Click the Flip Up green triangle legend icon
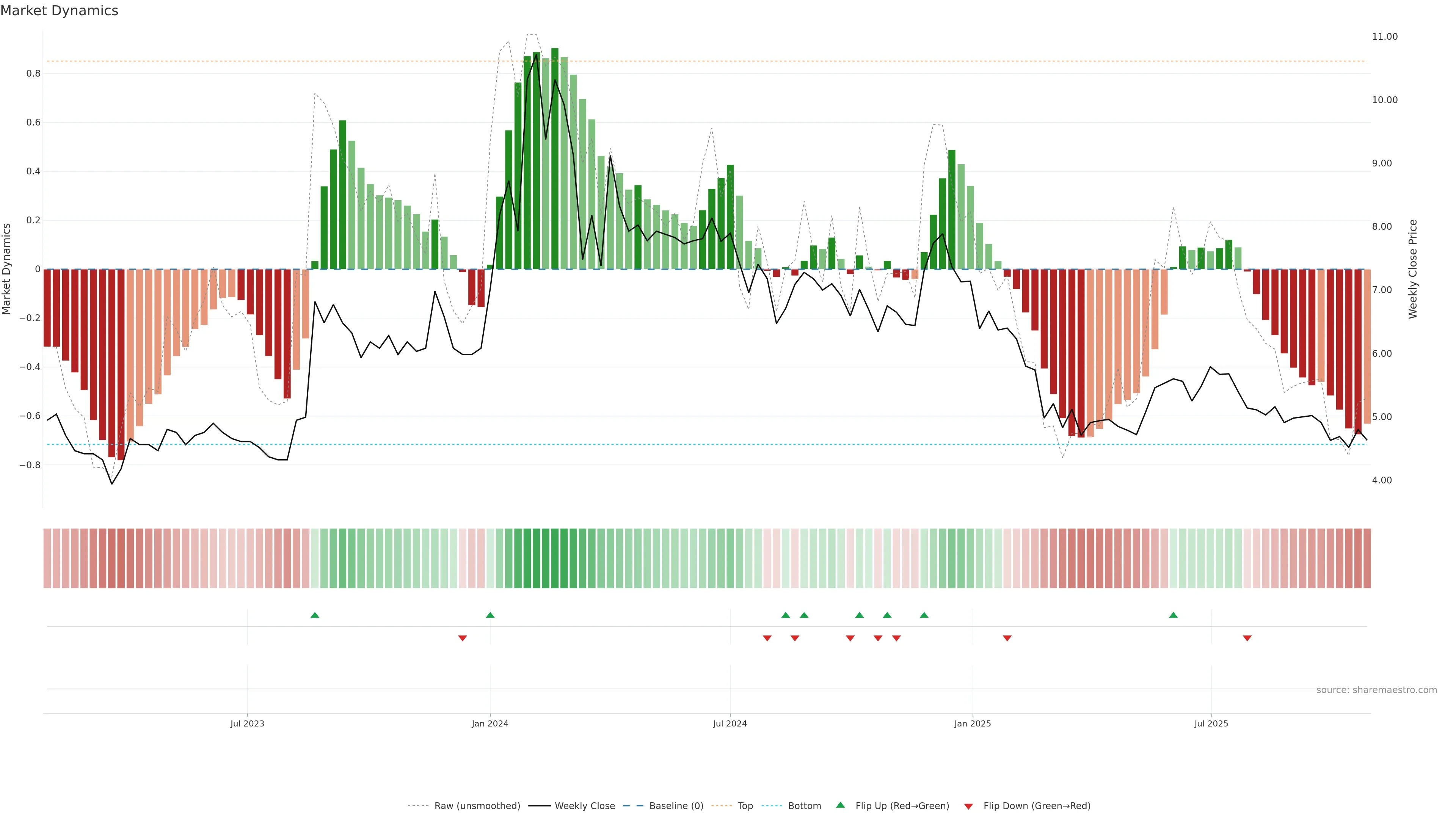1456x819 pixels. 840,805
